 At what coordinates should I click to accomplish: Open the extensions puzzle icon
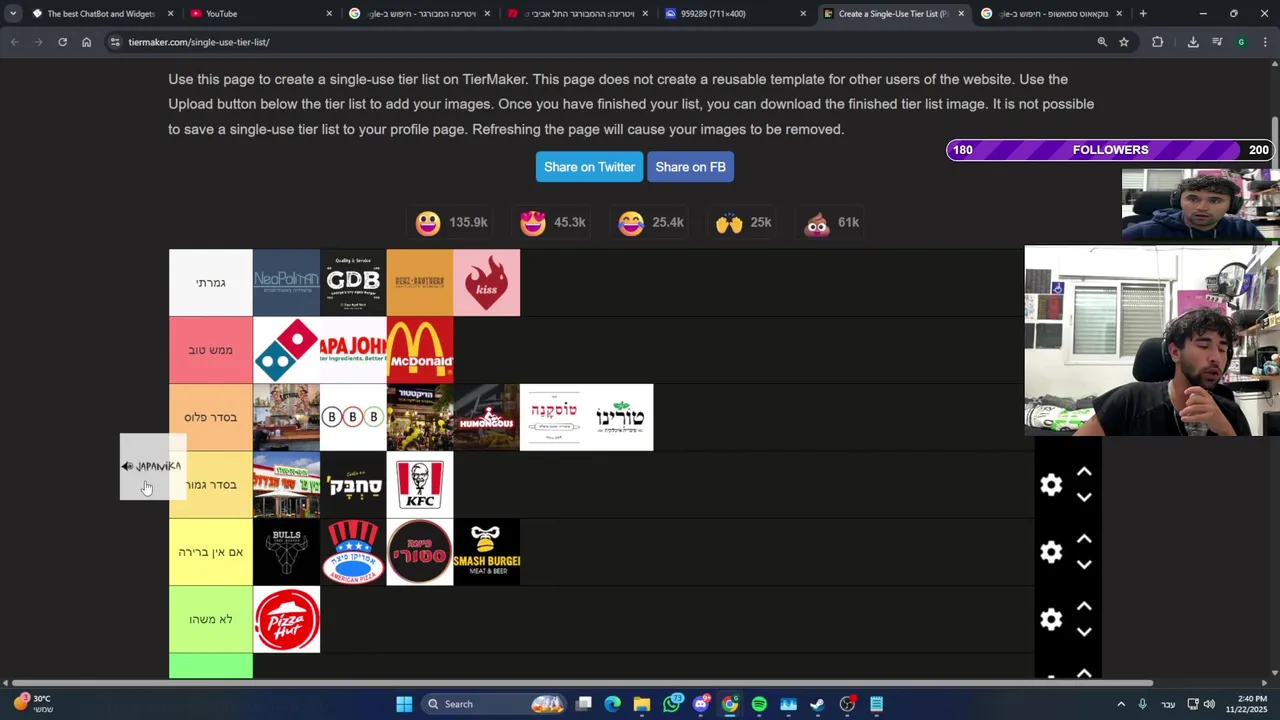pos(1158,42)
